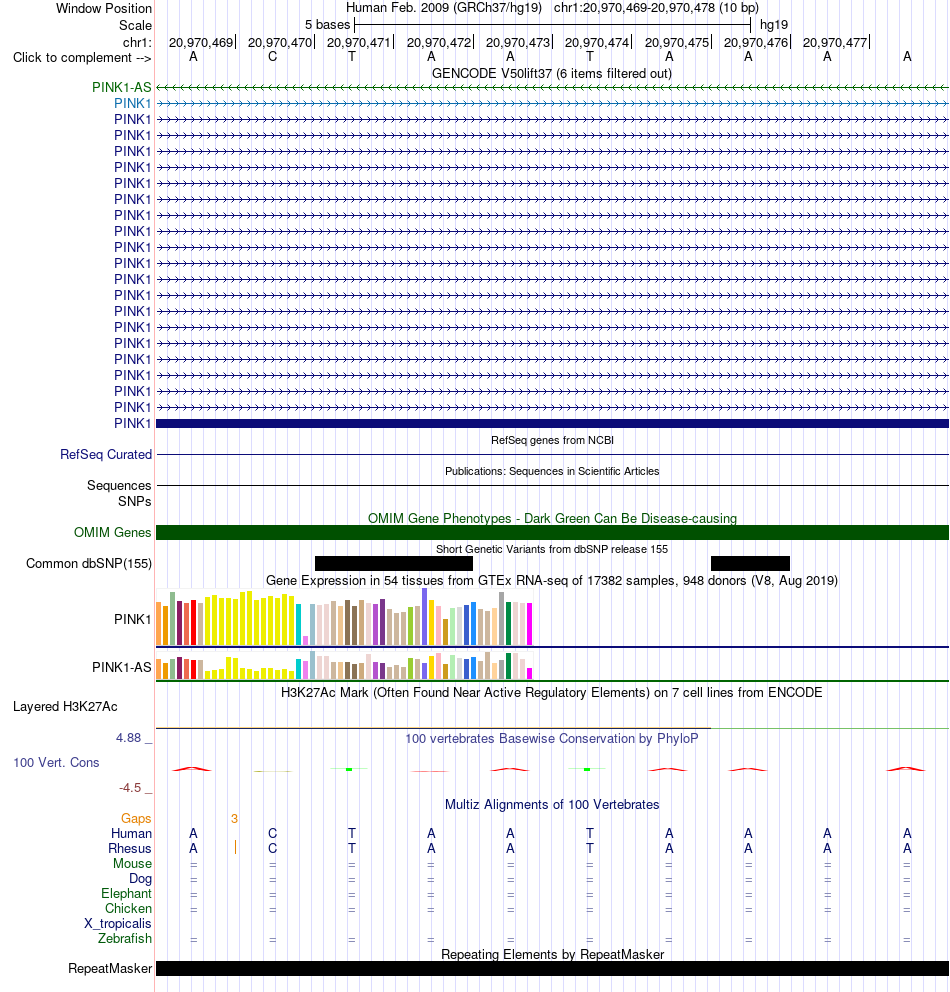The image size is (950, 992).
Task: Click the reference base C in the ruler row
Action: 273,56
